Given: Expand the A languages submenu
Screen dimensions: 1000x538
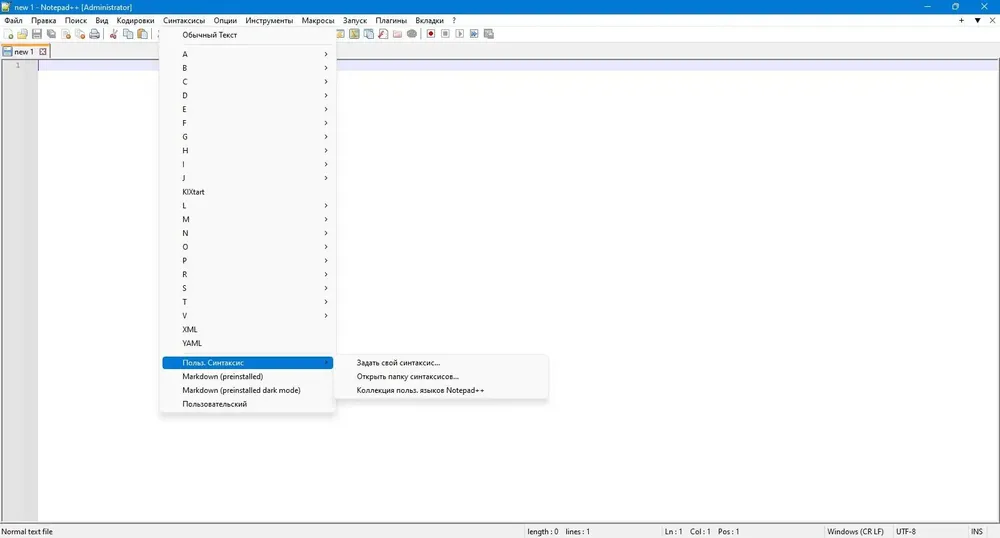Looking at the screenshot, I should point(247,54).
